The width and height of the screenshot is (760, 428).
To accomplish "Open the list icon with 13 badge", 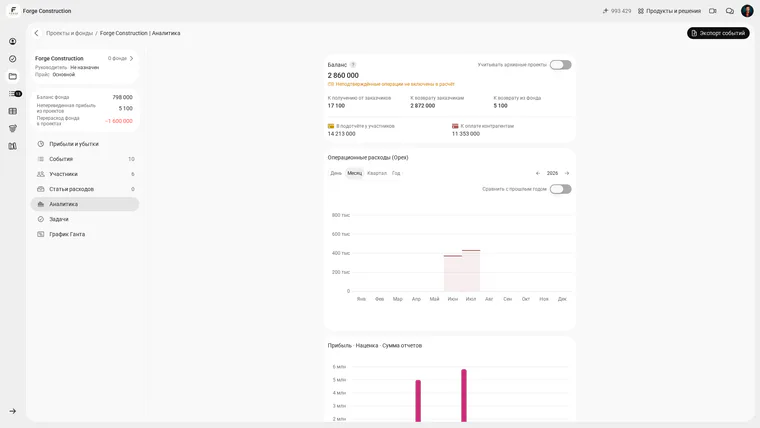I will click(15, 94).
